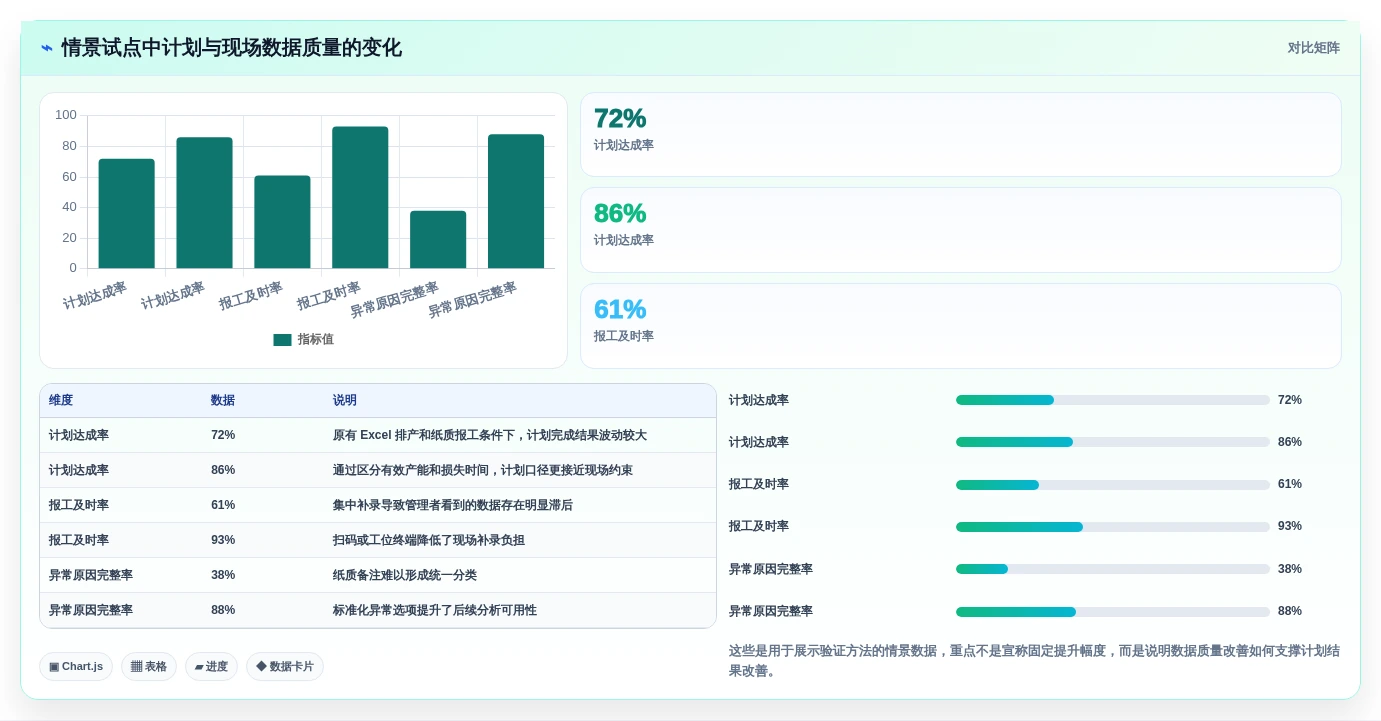Click the shortest bar in the chart
This screenshot has width=1381, height=721.
[438, 239]
